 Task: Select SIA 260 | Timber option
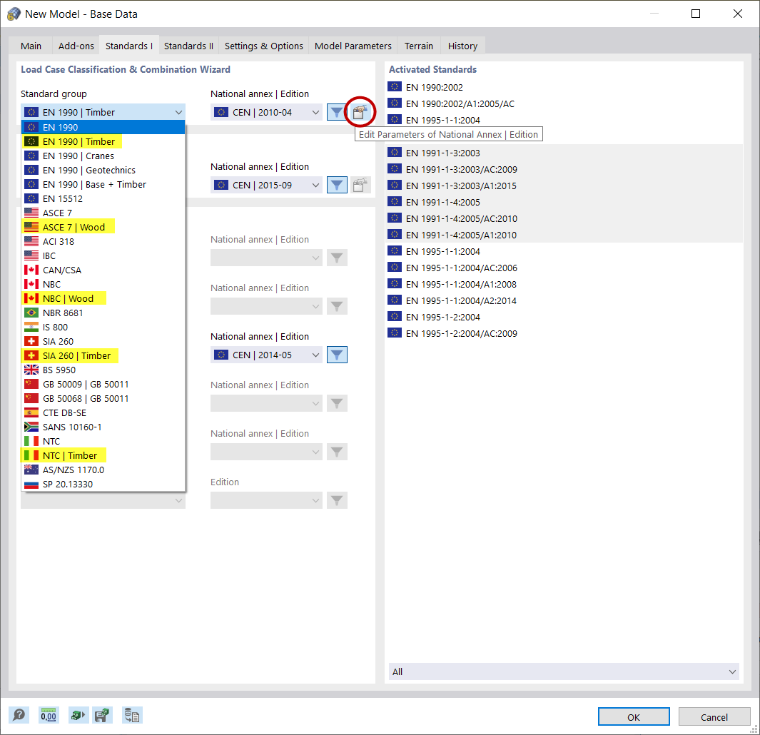coord(103,355)
